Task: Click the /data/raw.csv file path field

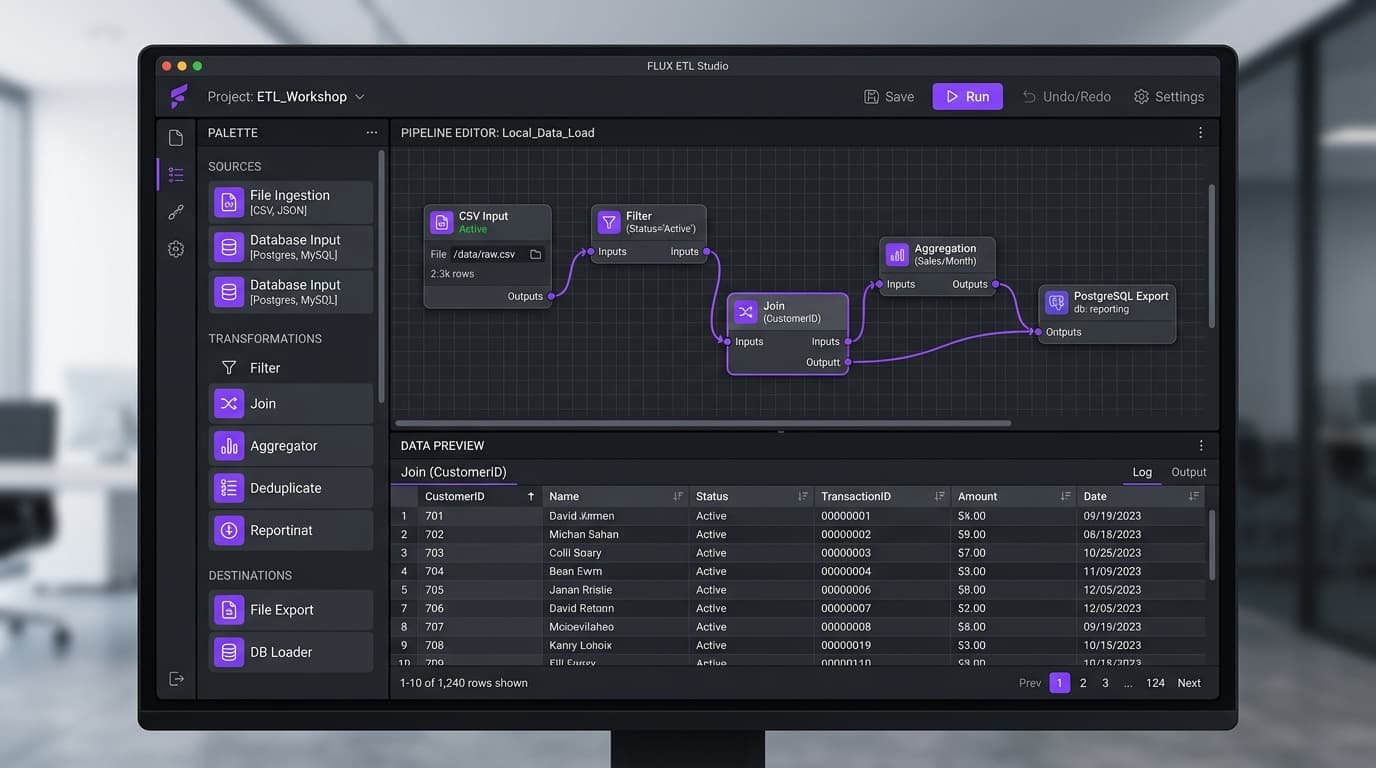Action: (498, 255)
